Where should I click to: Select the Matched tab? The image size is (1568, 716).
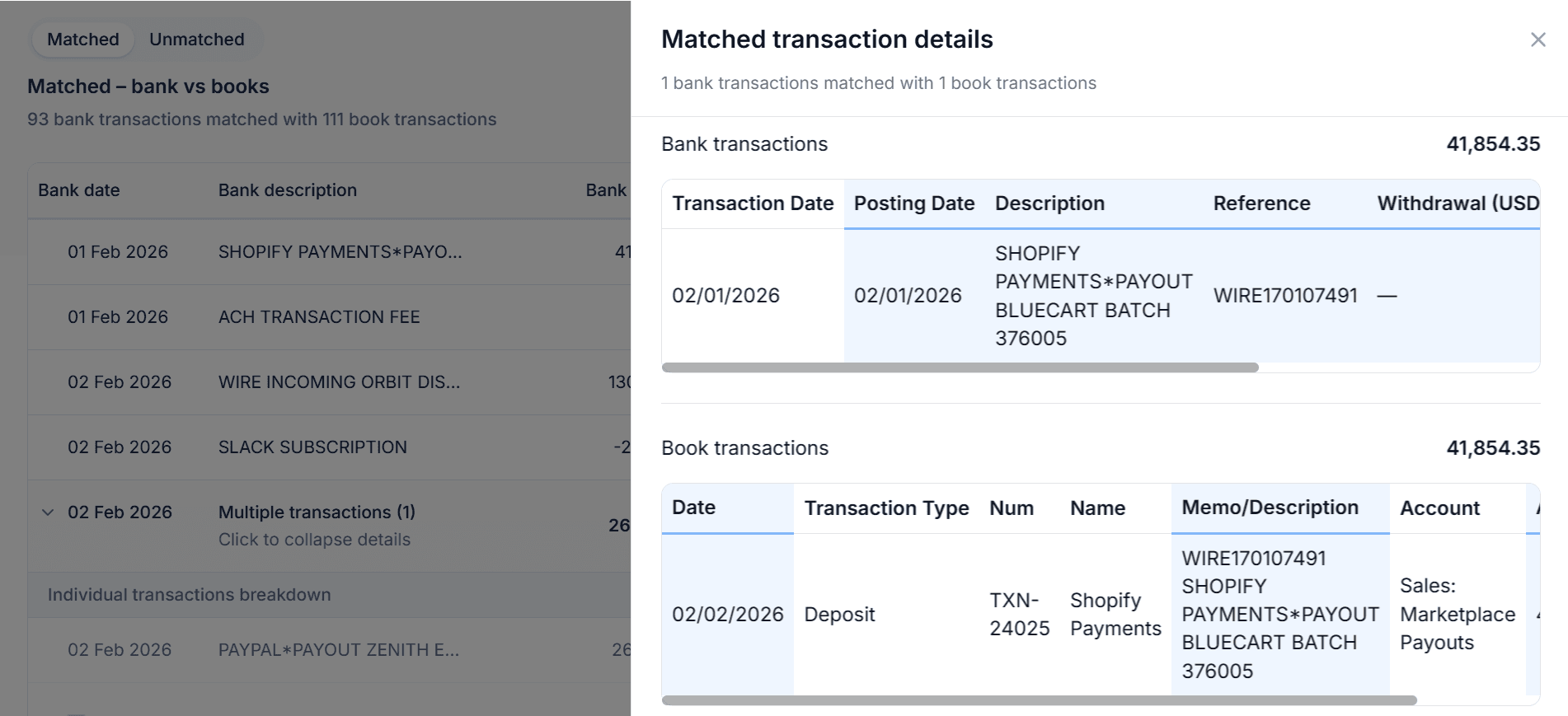(x=82, y=40)
